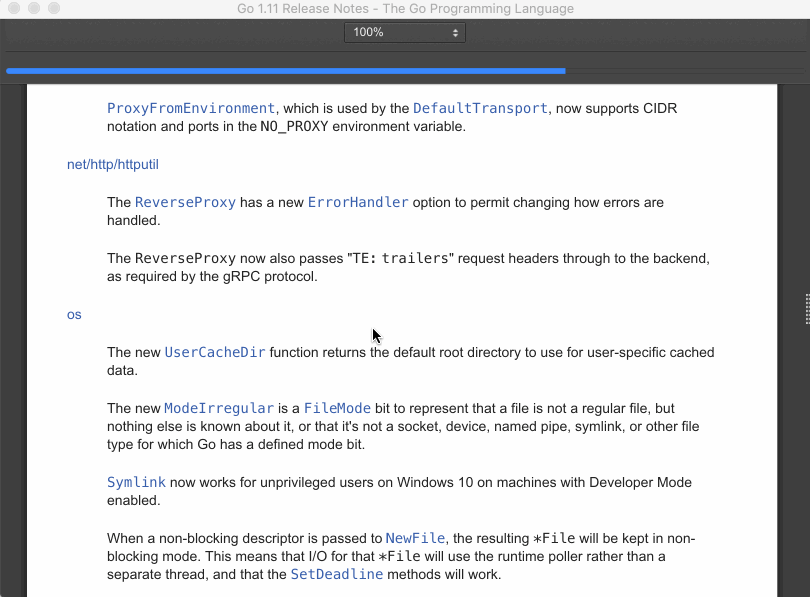Open the DefaultTransport link
This screenshot has height=597, width=810.
point(480,108)
